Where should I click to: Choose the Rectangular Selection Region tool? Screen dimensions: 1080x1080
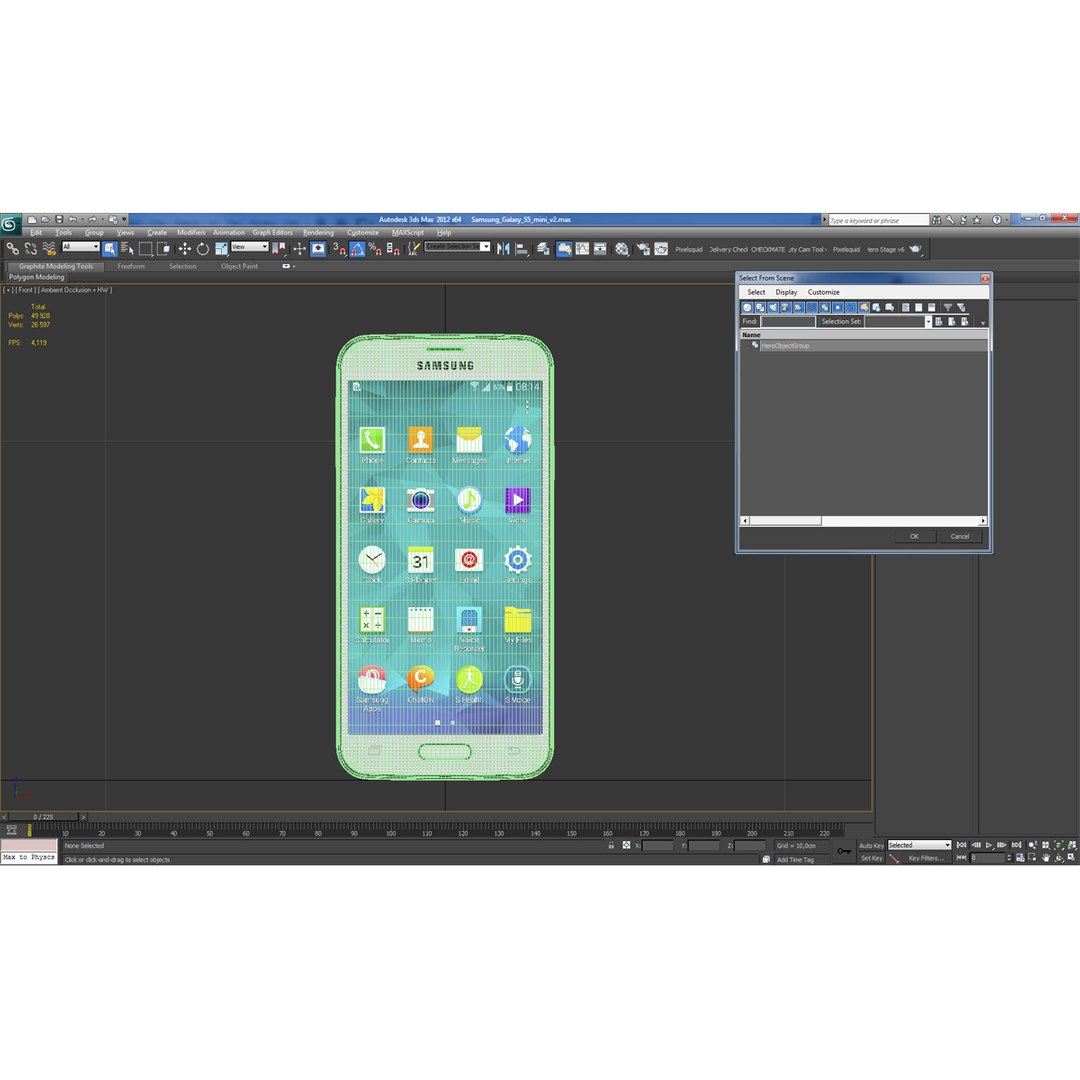click(145, 249)
